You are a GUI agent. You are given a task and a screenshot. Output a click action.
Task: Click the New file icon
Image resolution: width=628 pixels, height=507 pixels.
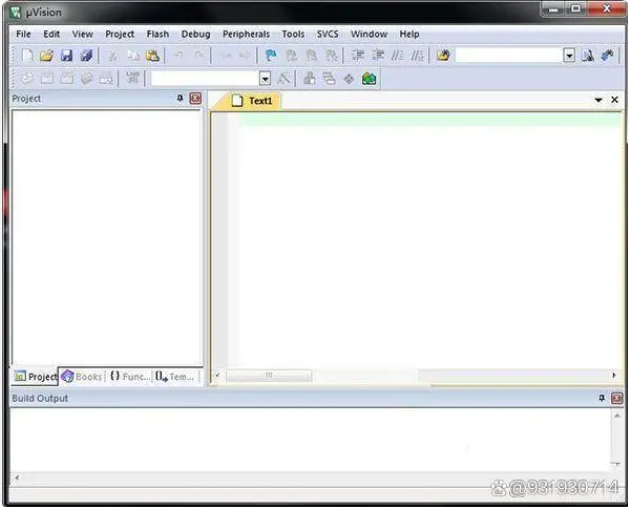point(27,56)
